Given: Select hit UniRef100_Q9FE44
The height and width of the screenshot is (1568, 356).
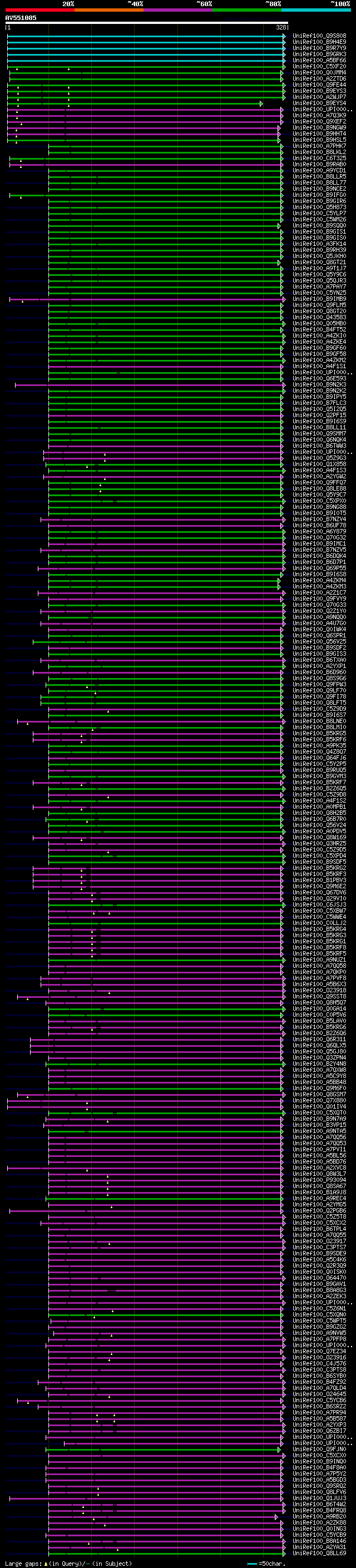Looking at the screenshot, I should (319, 85).
